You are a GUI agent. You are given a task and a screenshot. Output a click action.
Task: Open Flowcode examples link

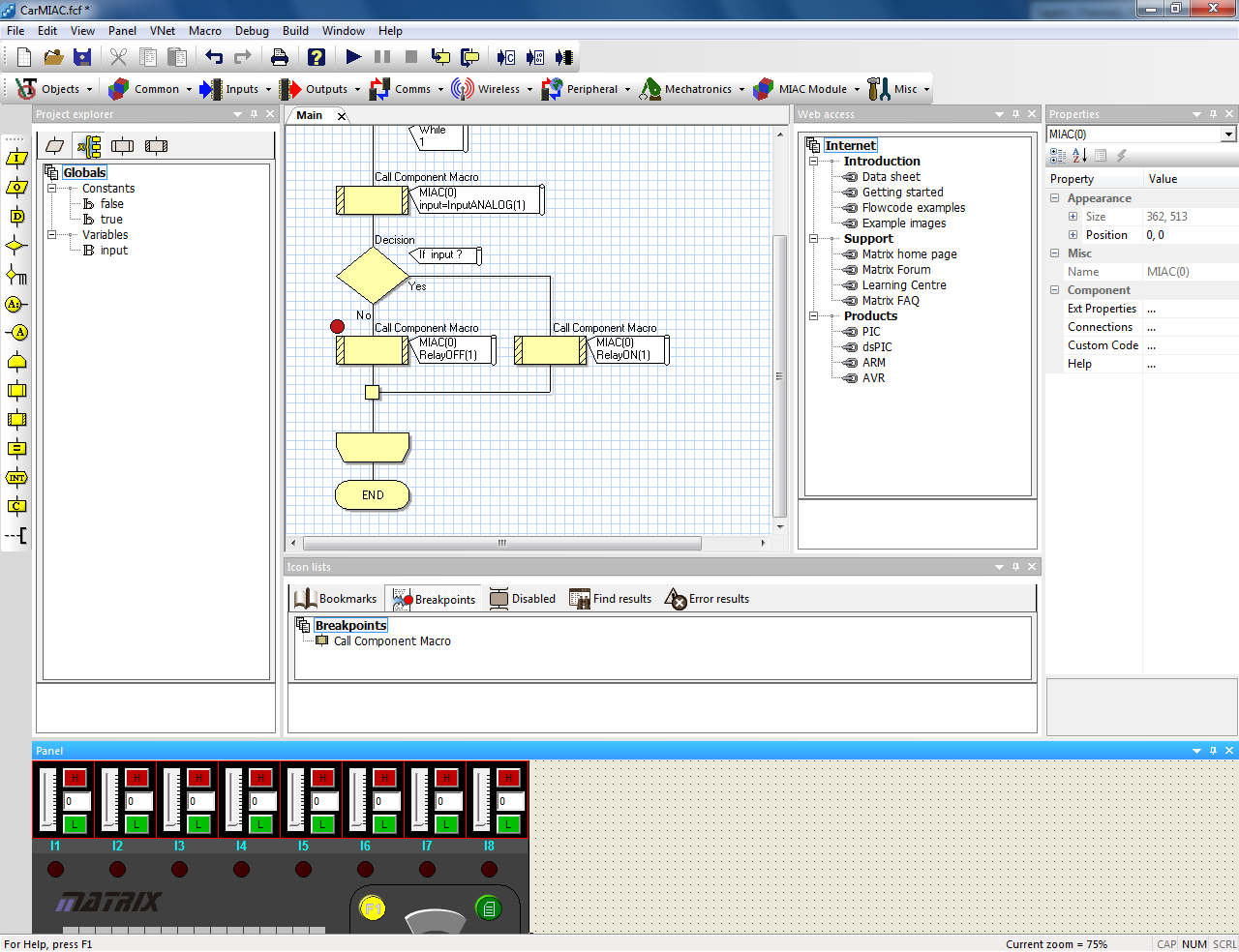pyautogui.click(x=914, y=208)
